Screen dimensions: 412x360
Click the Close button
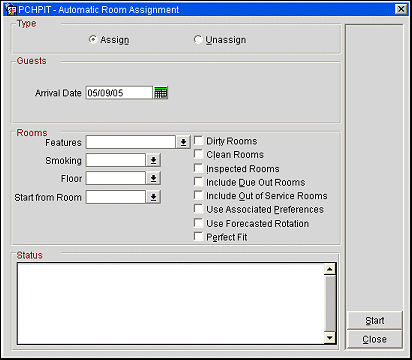point(374,339)
